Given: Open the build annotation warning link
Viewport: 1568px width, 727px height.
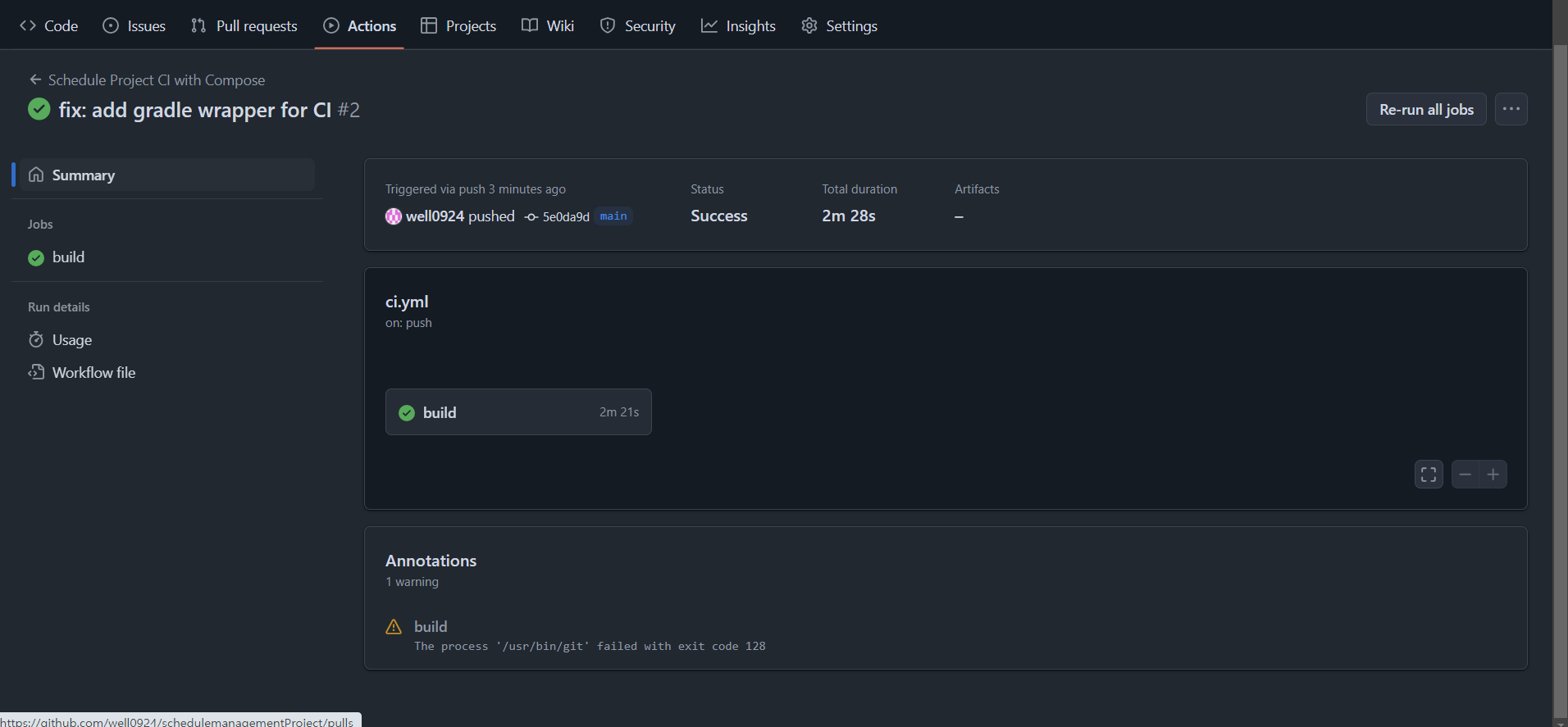Looking at the screenshot, I should (431, 626).
